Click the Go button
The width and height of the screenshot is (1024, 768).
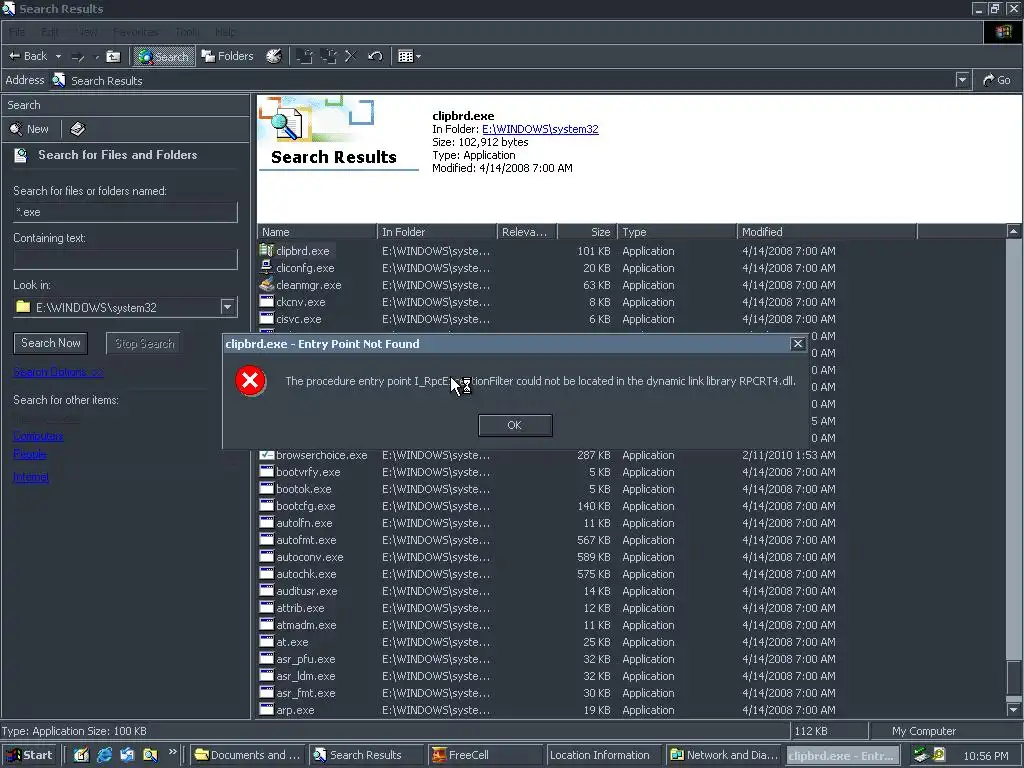coord(997,80)
